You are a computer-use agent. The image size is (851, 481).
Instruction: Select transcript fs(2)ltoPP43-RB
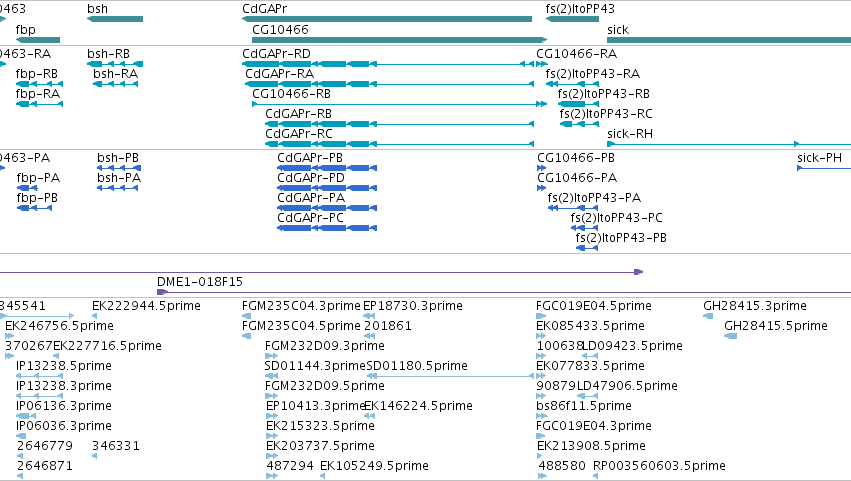tap(579, 104)
